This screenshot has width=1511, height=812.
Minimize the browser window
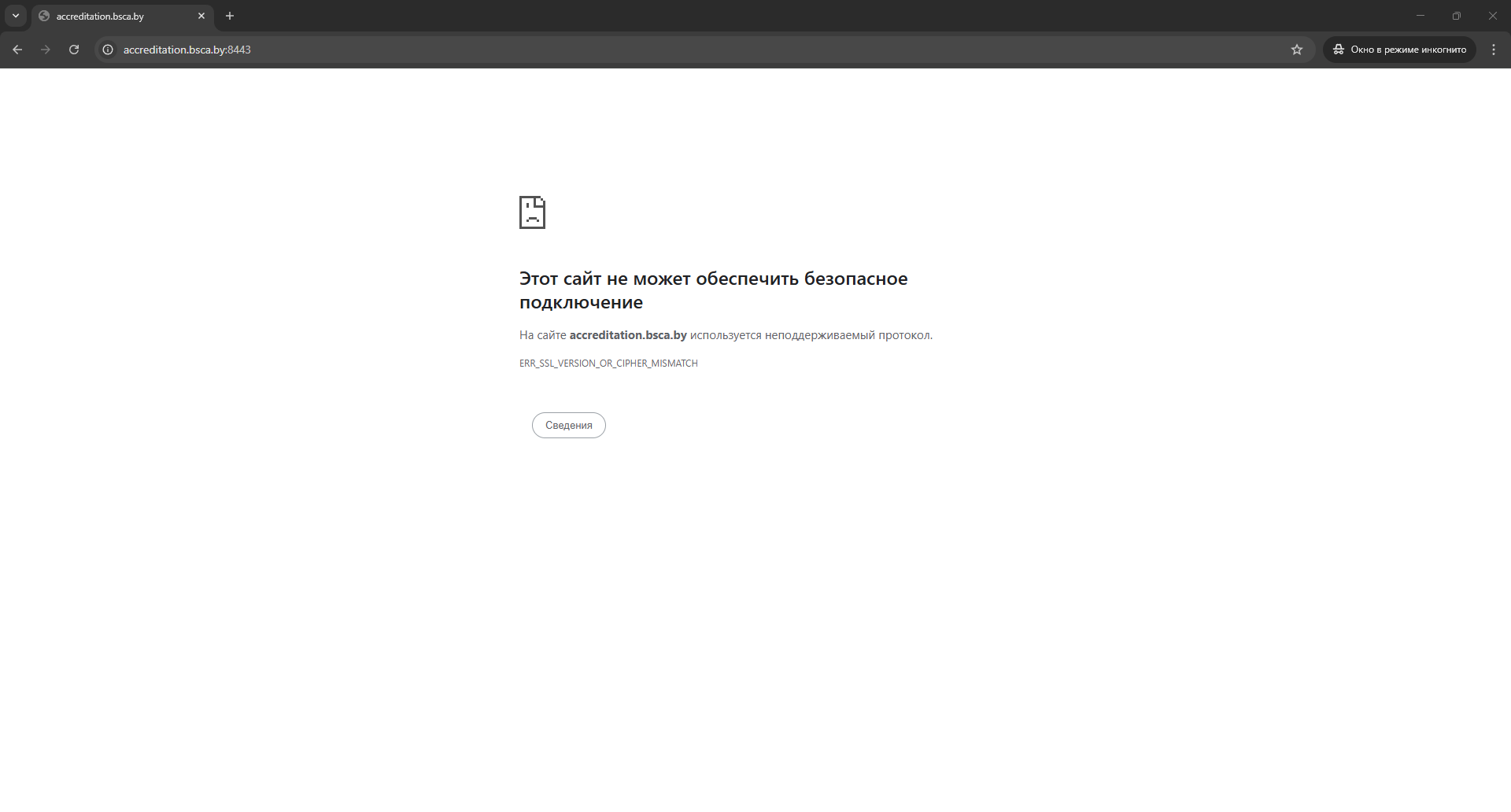[x=1420, y=16]
